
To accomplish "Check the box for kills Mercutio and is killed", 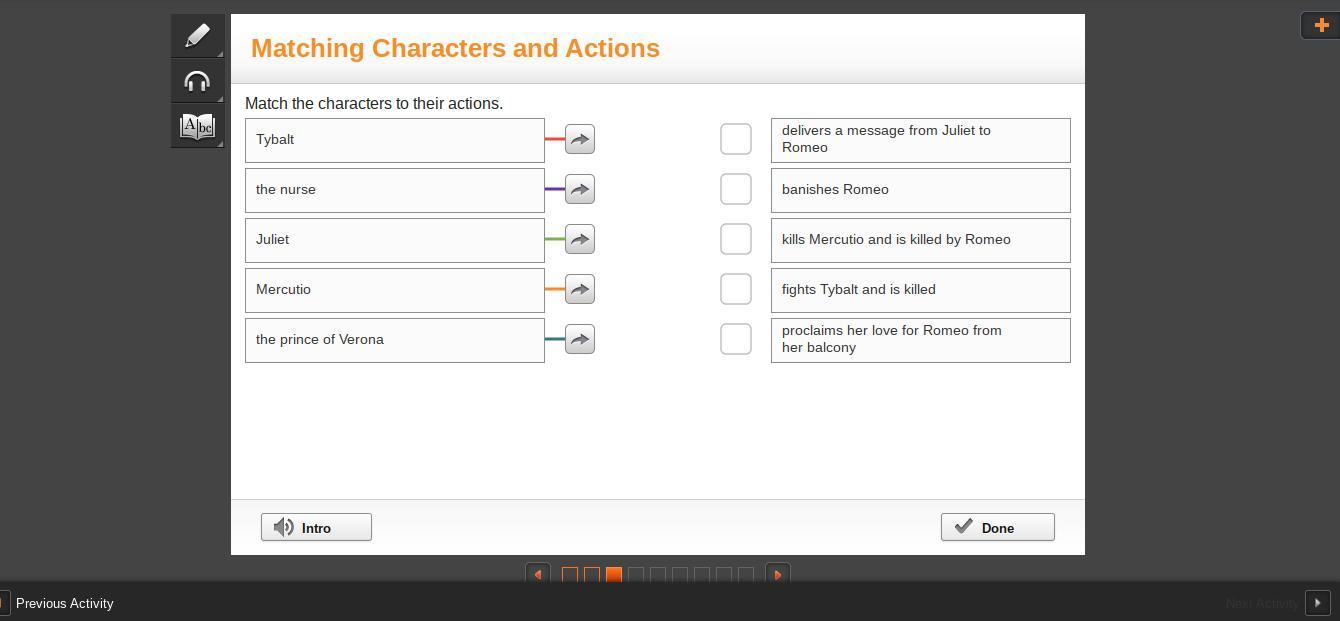I will [x=736, y=239].
